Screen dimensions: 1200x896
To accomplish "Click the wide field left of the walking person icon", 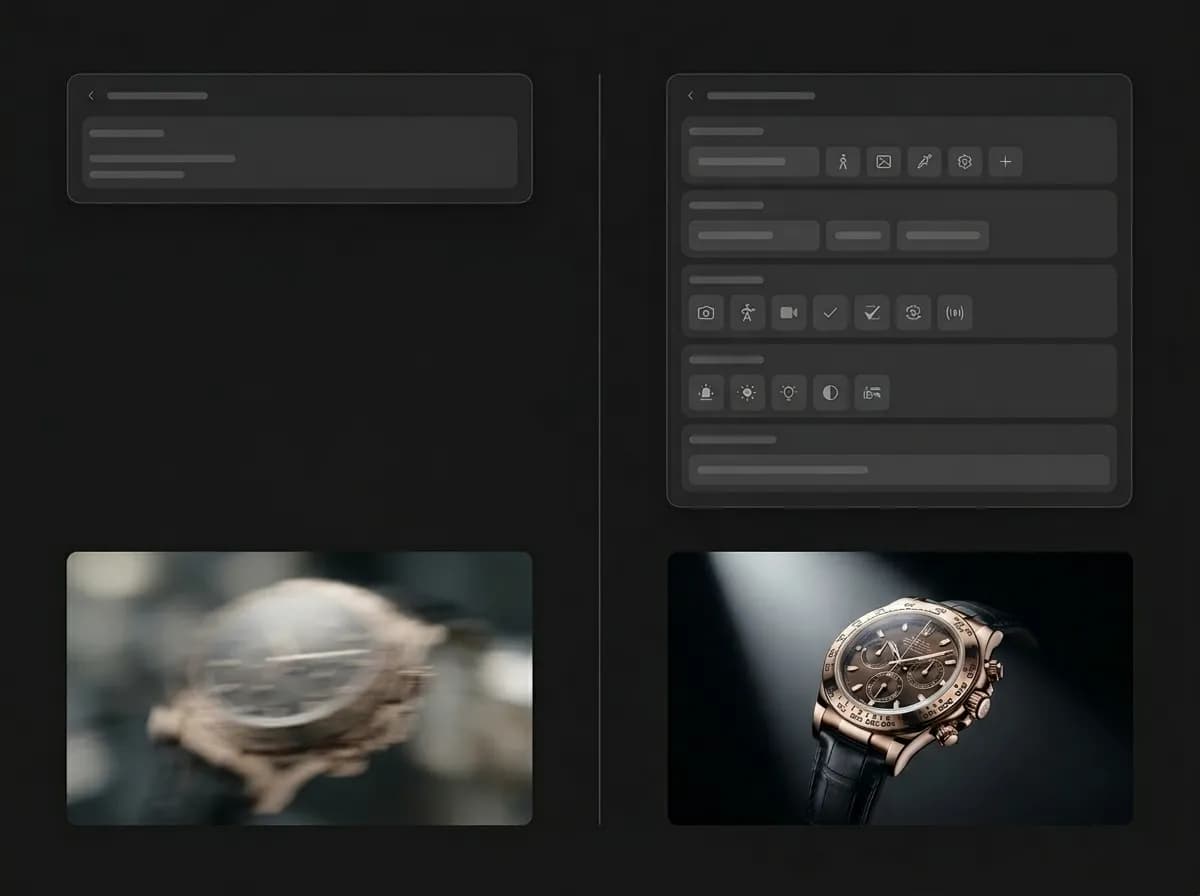I will pos(754,162).
